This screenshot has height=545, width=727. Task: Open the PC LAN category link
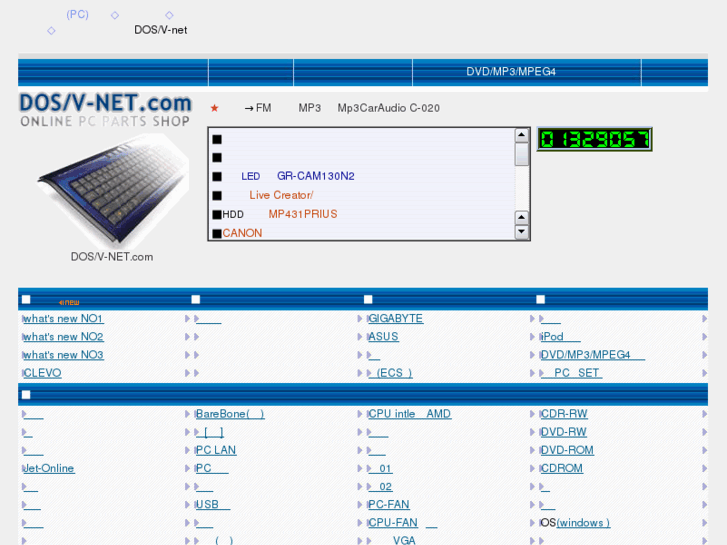(x=216, y=450)
